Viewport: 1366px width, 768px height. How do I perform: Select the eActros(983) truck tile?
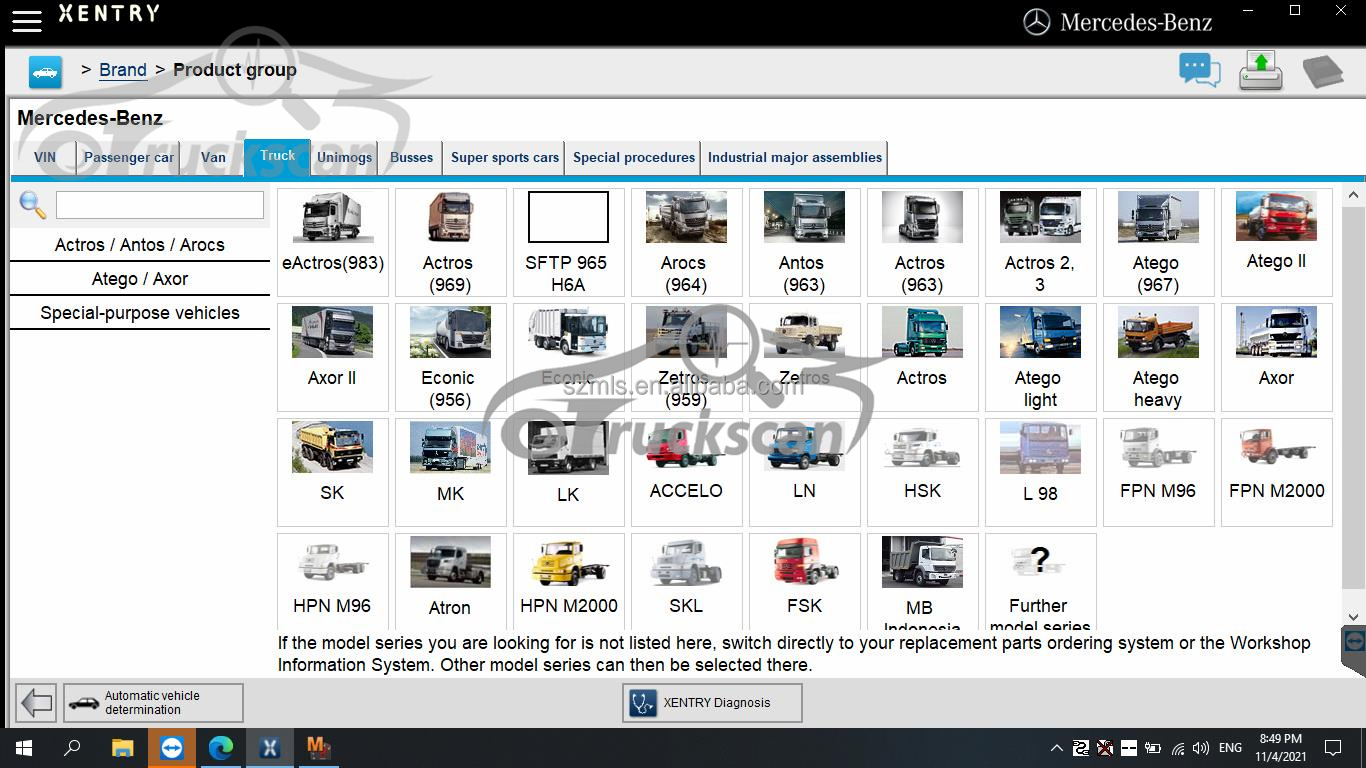tap(333, 242)
